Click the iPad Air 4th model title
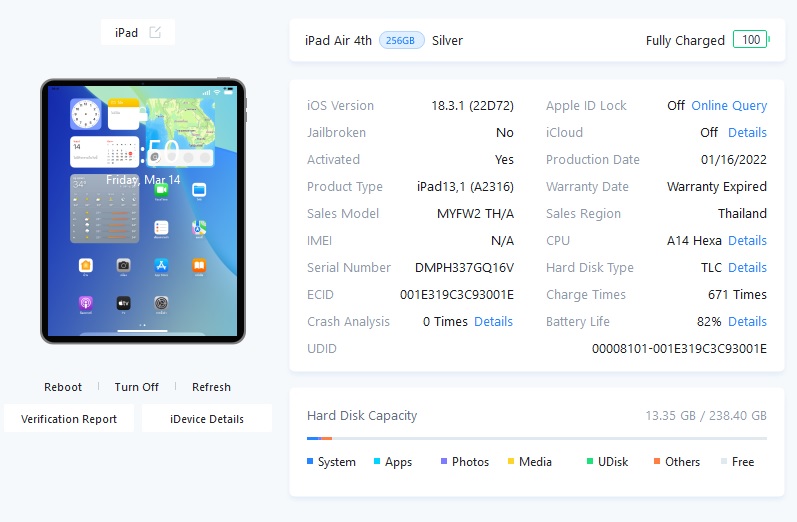This screenshot has height=522, width=797. pyautogui.click(x=338, y=40)
